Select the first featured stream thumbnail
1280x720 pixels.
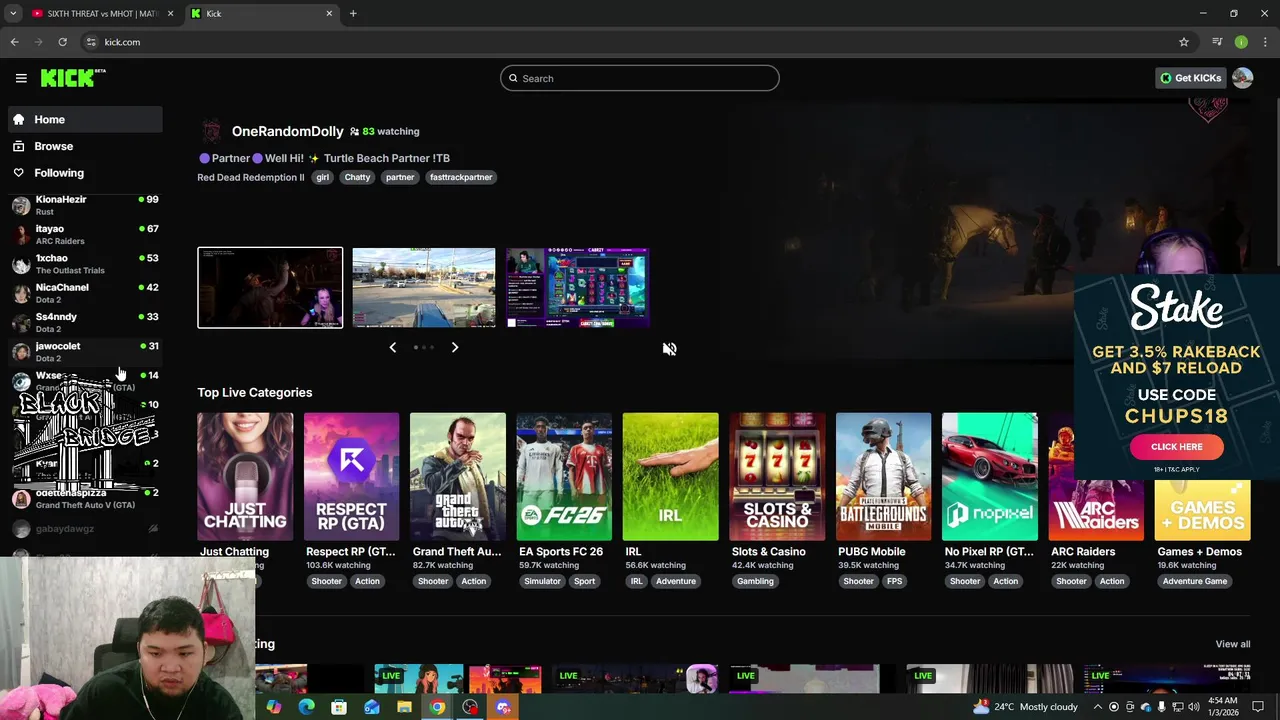(270, 288)
